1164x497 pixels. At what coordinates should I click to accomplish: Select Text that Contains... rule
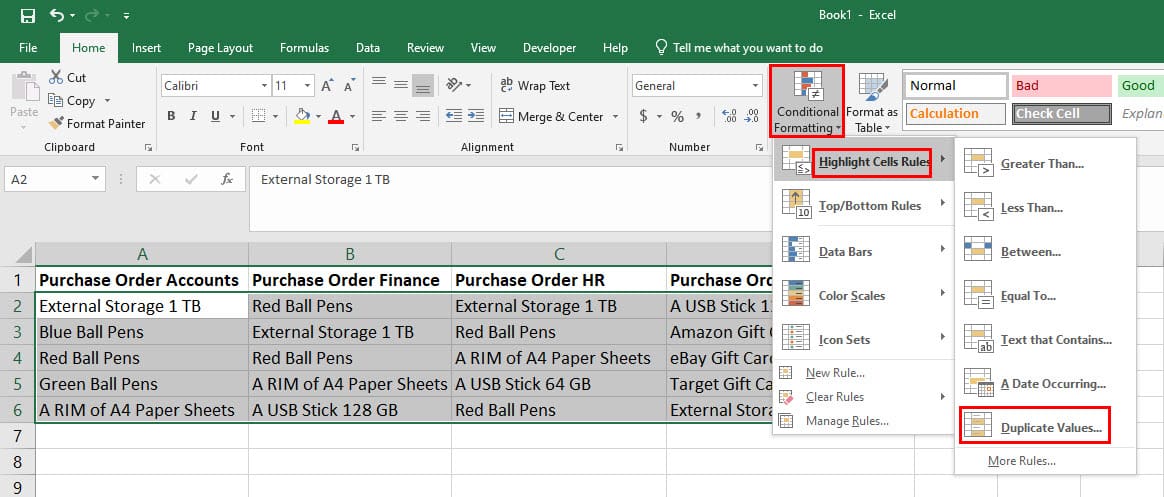1044,340
